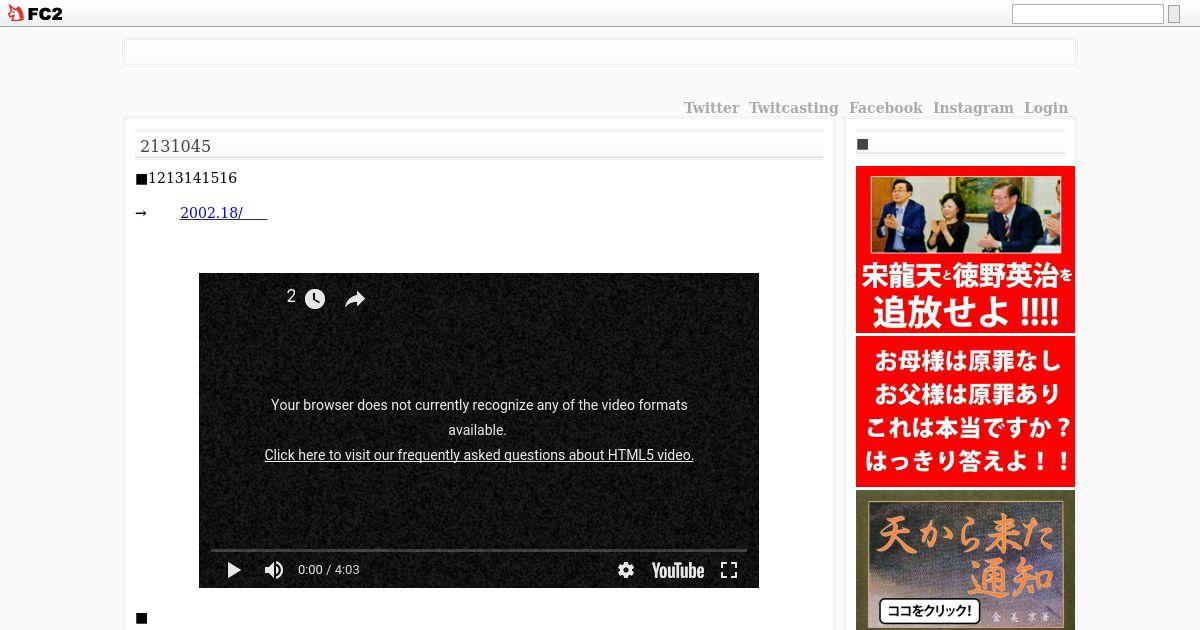Open the HTML5 video FAQ link

[x=479, y=455]
